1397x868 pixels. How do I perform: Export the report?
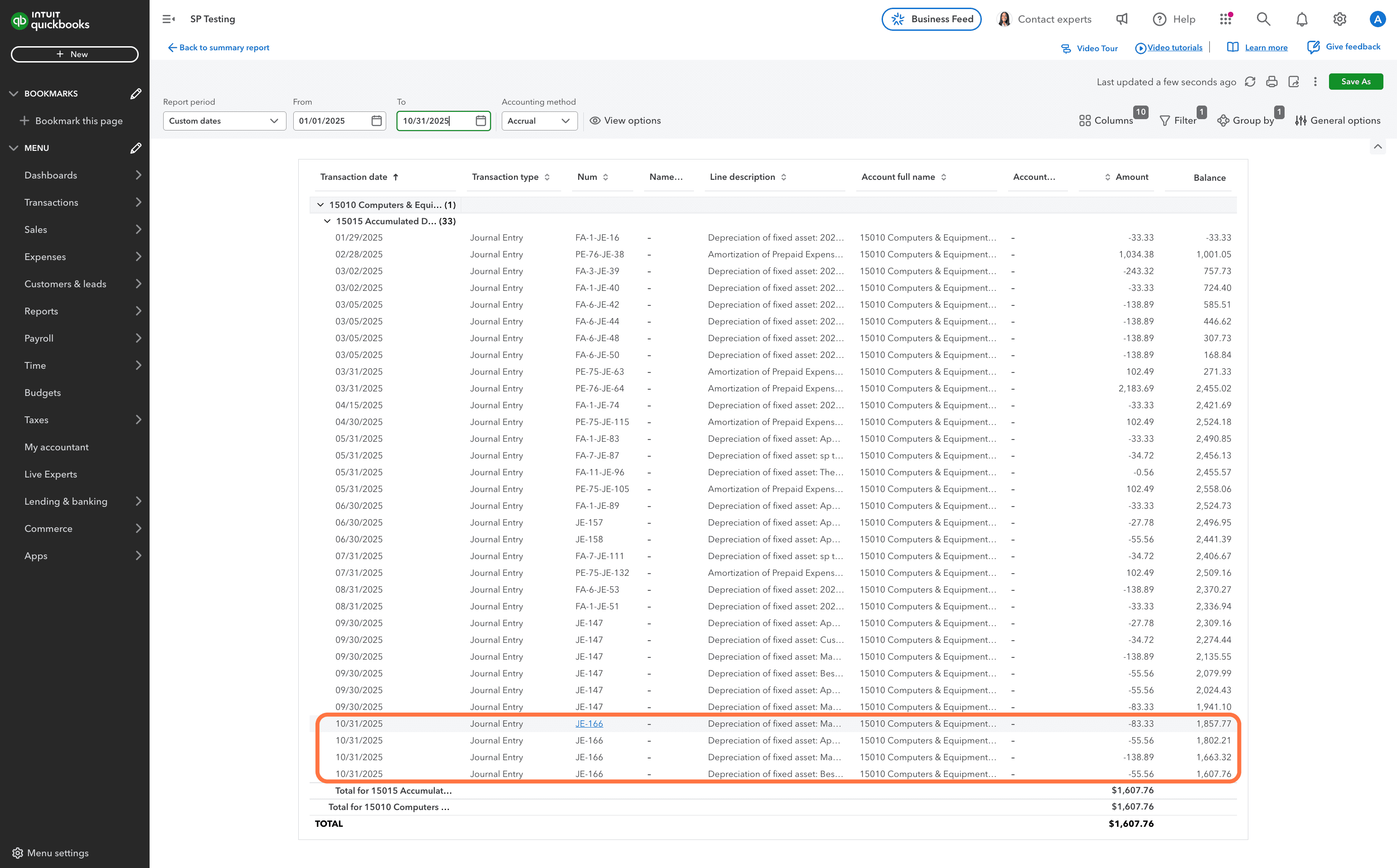click(1294, 82)
